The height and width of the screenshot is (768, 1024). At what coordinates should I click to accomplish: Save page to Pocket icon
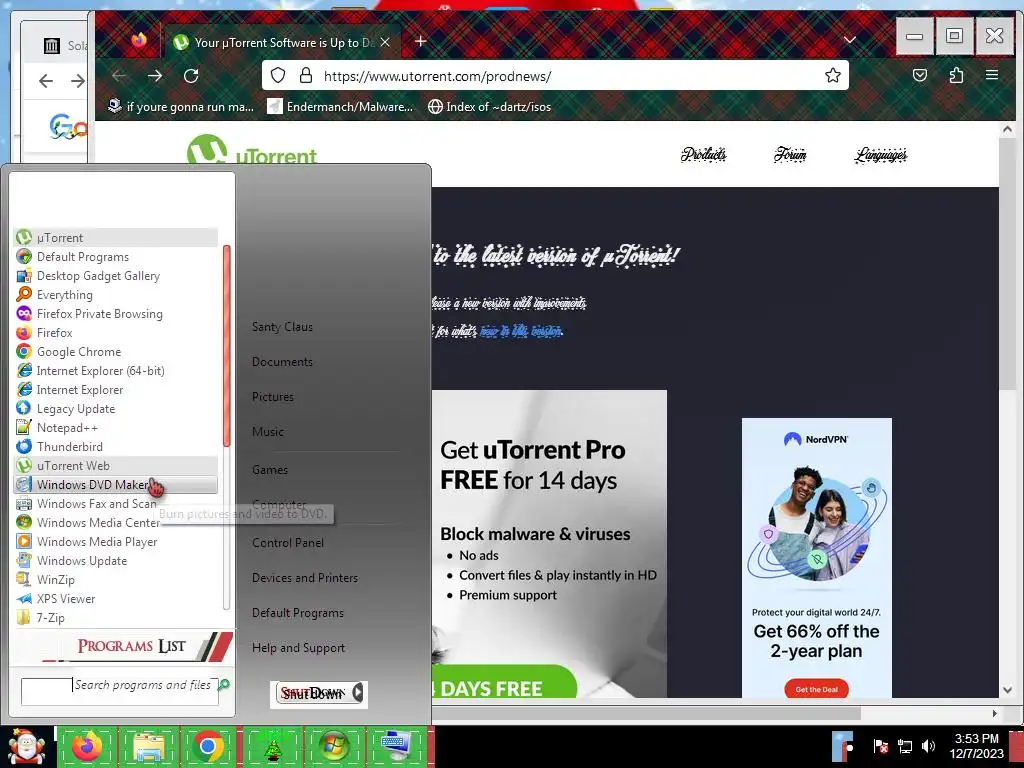920,75
